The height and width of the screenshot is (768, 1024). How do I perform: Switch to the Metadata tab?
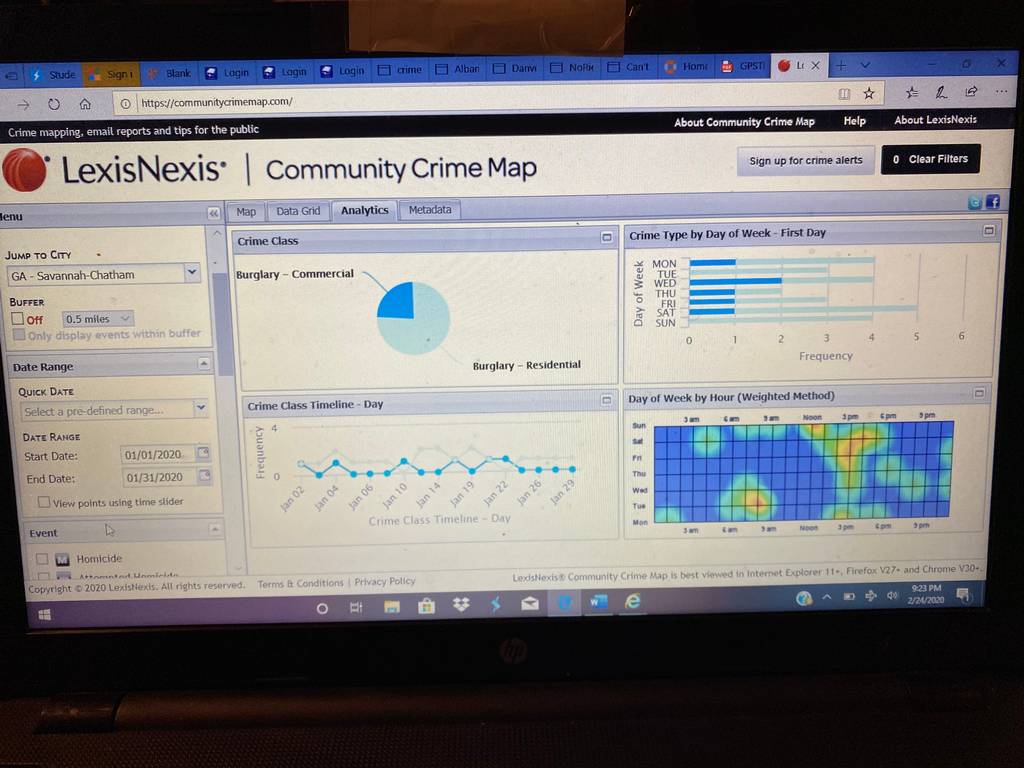click(430, 210)
